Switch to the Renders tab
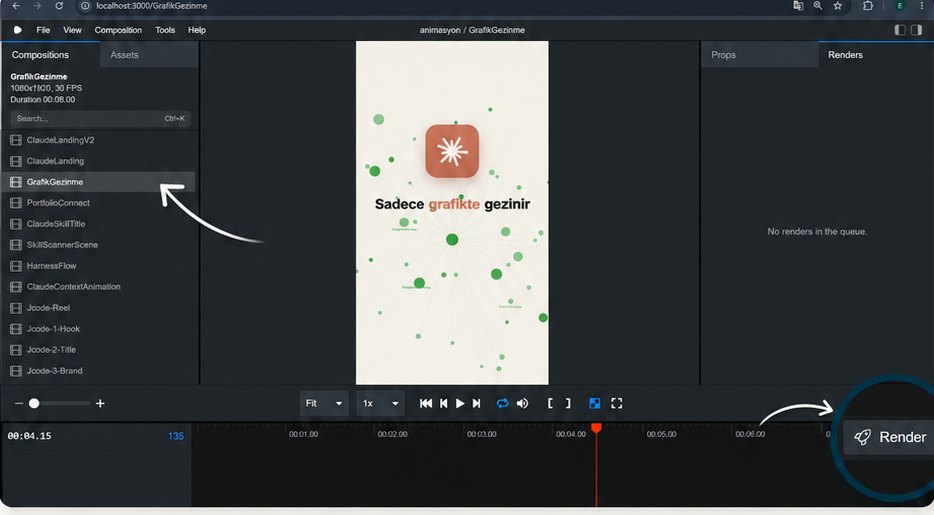 (x=876, y=55)
